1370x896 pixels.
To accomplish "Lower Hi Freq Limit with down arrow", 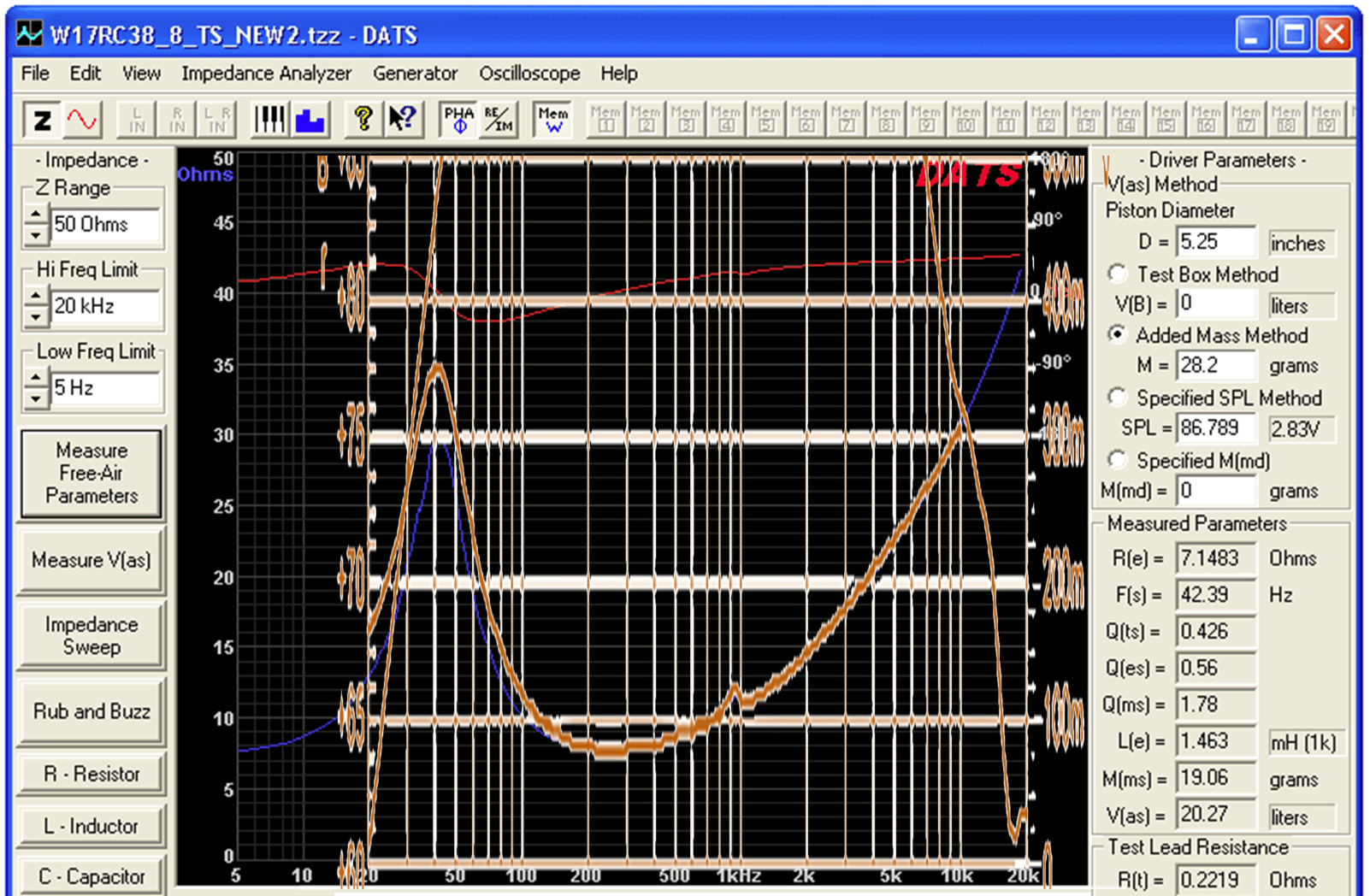I will click(x=35, y=315).
